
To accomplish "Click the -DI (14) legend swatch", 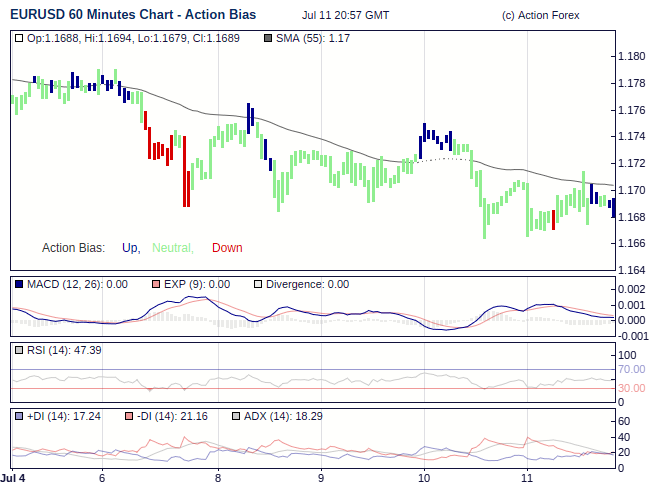I will (127, 416).
